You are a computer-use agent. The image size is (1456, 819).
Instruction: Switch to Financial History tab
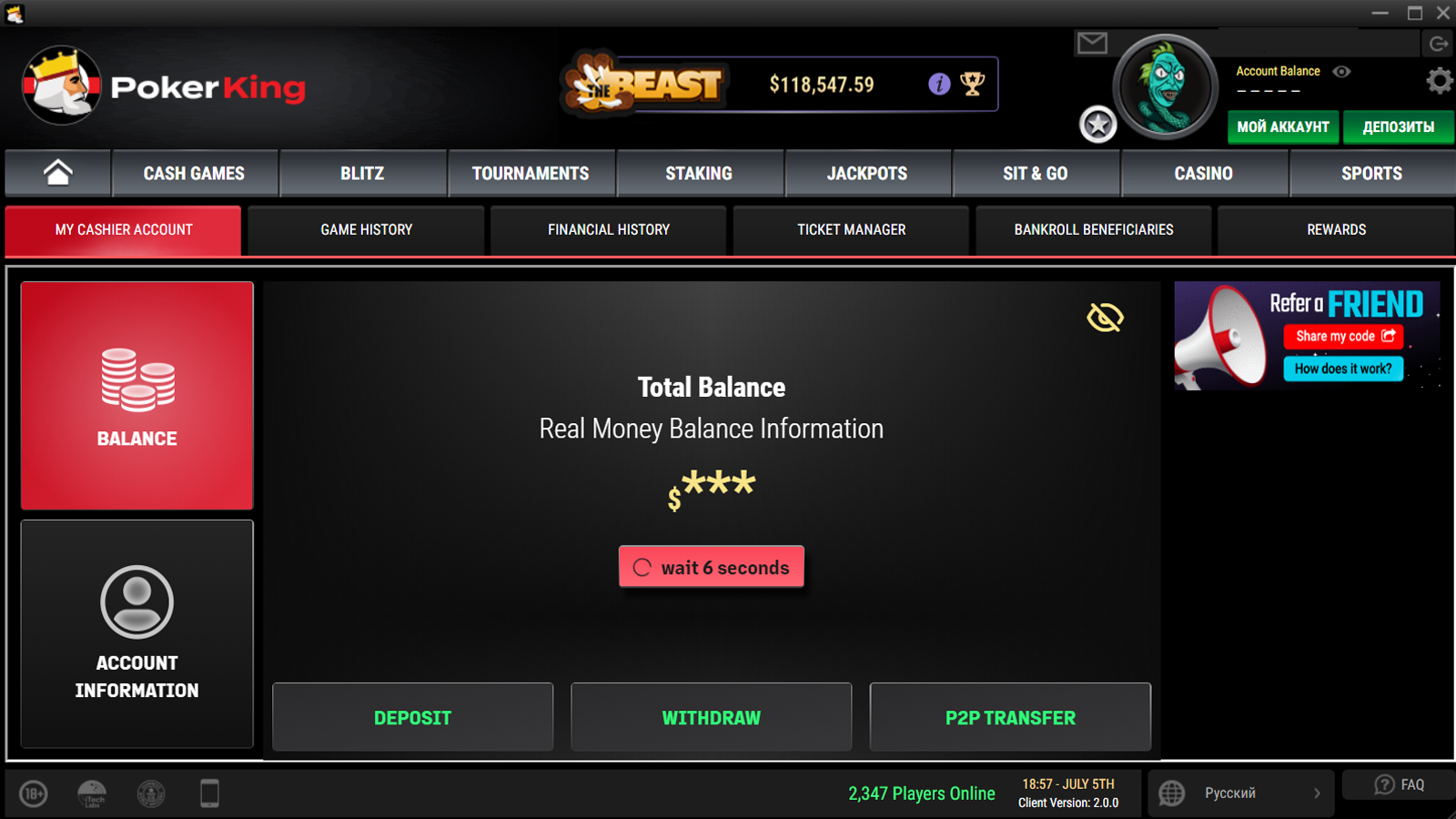point(609,230)
